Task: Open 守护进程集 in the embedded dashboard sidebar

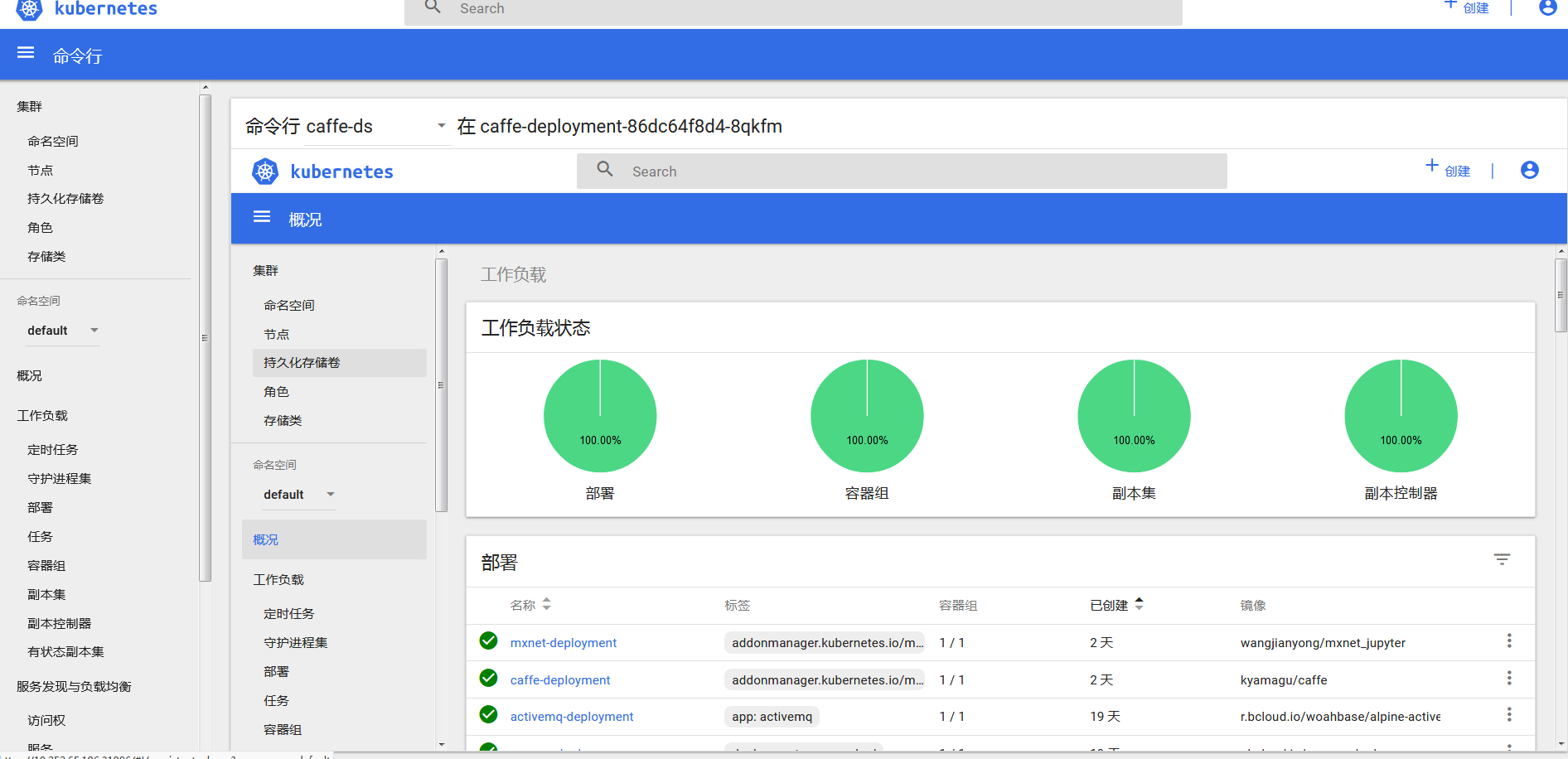Action: click(296, 643)
